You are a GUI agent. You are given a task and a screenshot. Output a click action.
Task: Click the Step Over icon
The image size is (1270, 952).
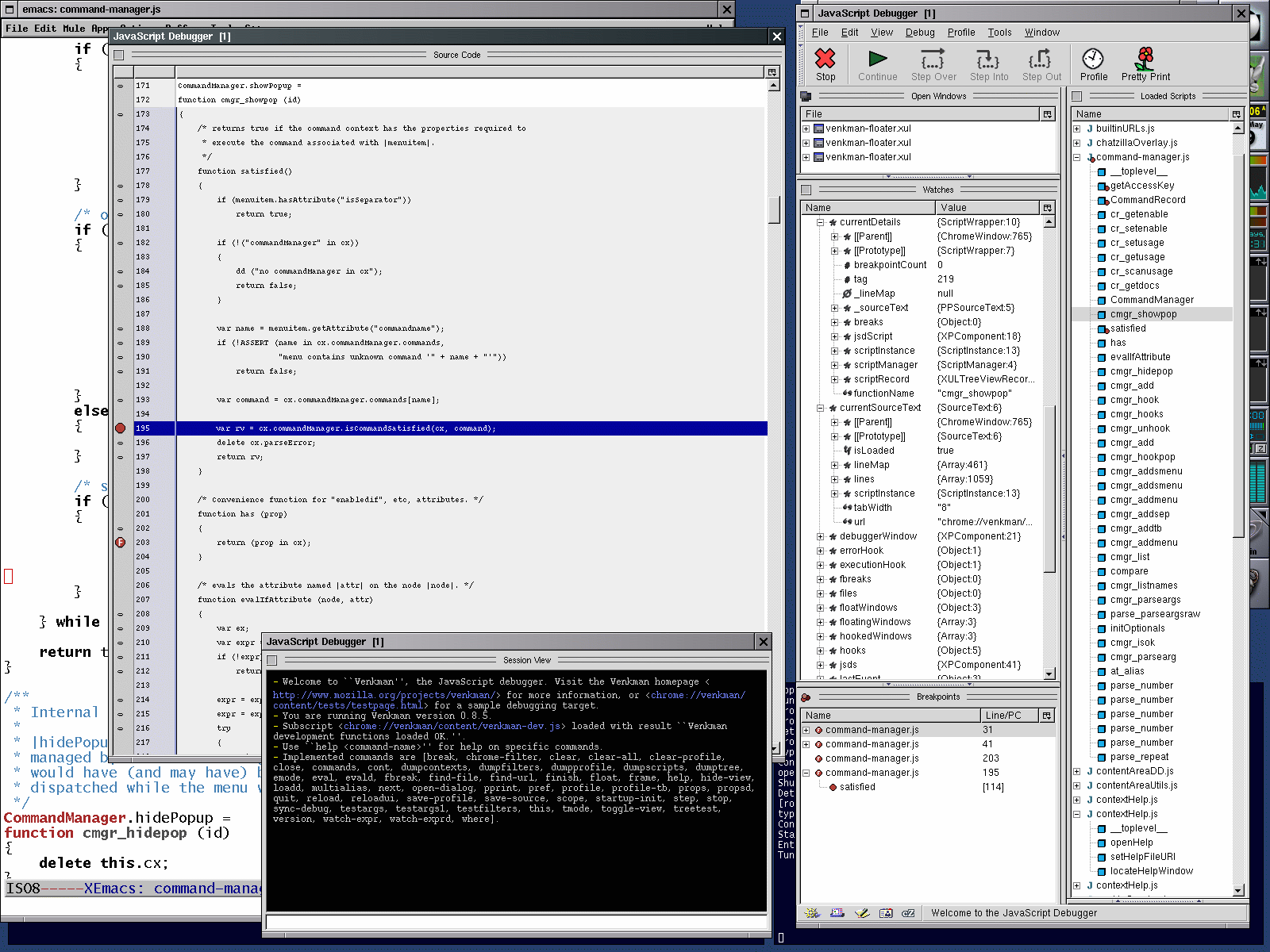(x=933, y=59)
